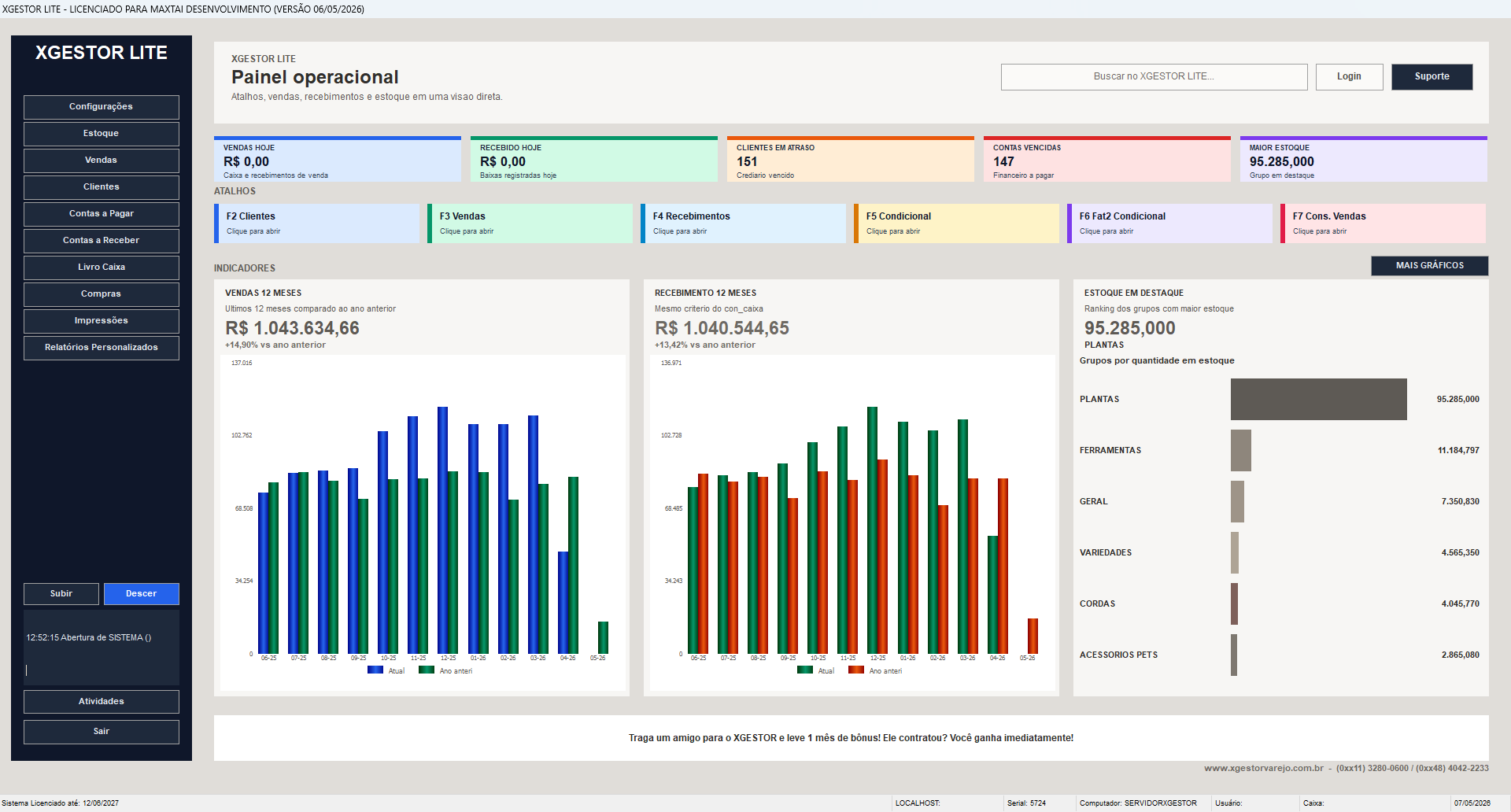Open the F6 Fat2 Condicional shortcut
Image resolution: width=1511 pixels, height=812 pixels.
(1170, 223)
